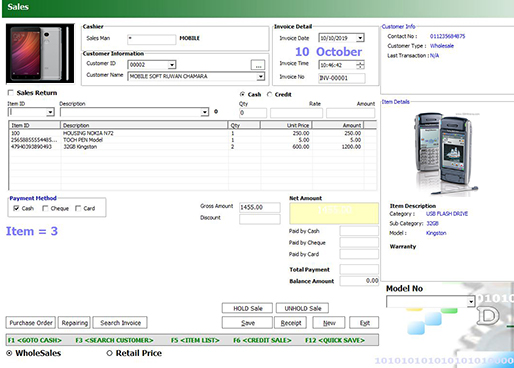Toggle the Cash payment method checkbox
Screen dimensions: 514x368
pos(16,208)
